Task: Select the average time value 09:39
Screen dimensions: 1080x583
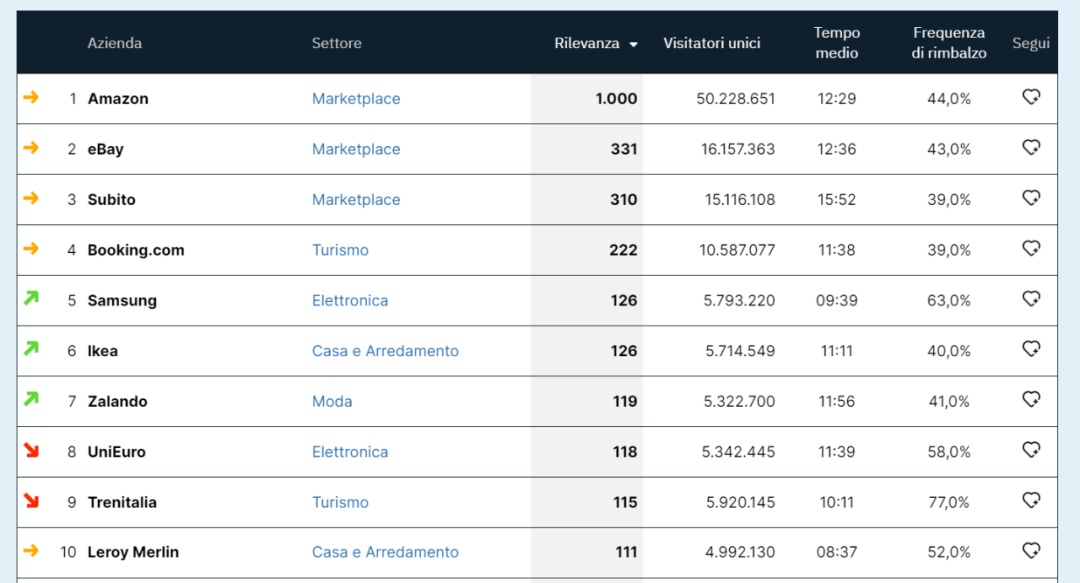Action: click(837, 300)
